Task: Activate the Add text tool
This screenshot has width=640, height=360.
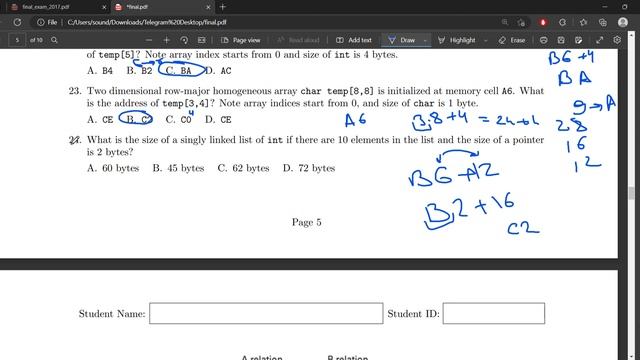Action: pyautogui.click(x=353, y=40)
